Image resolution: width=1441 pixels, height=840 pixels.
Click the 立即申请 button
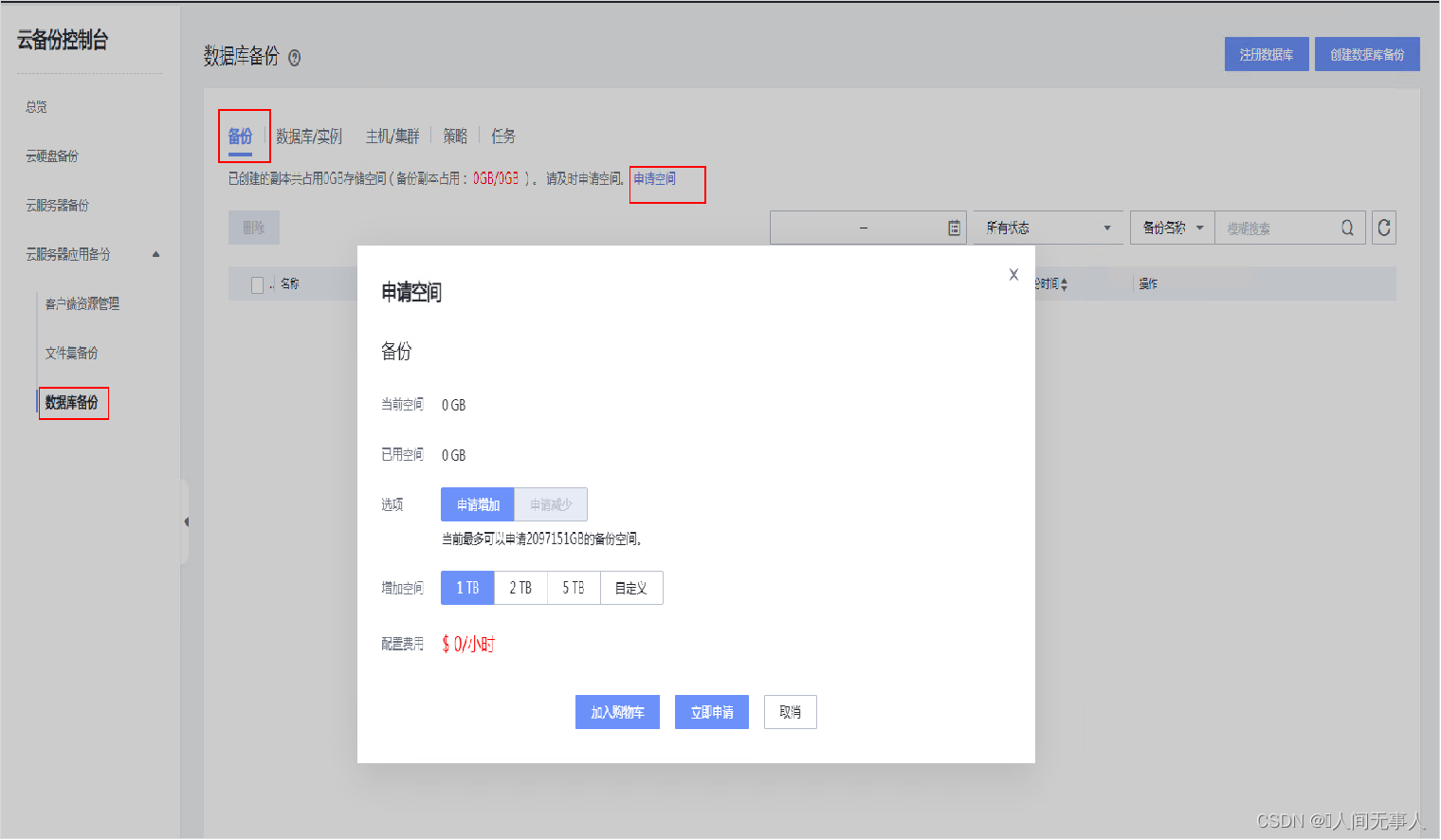(x=712, y=712)
